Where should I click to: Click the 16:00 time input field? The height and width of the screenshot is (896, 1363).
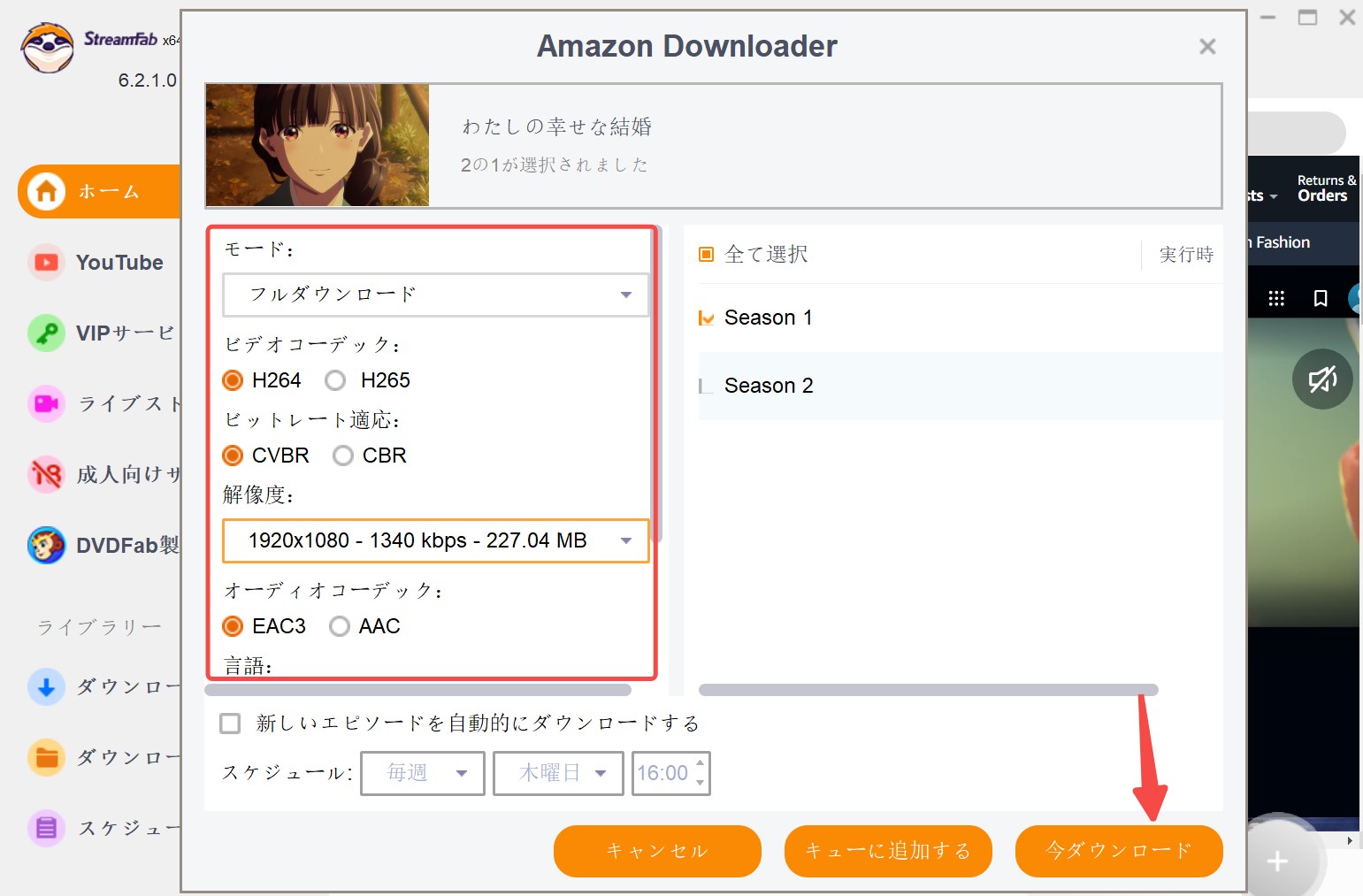point(662,773)
